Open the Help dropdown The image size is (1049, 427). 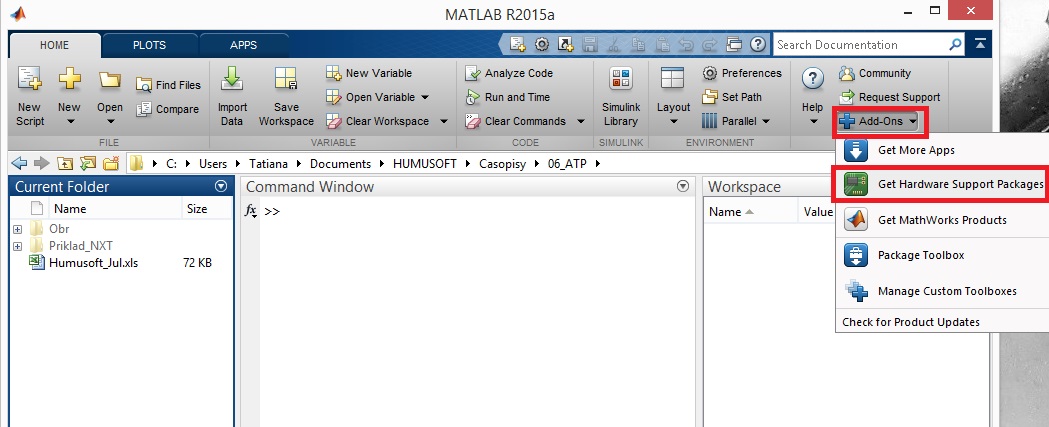pos(812,96)
